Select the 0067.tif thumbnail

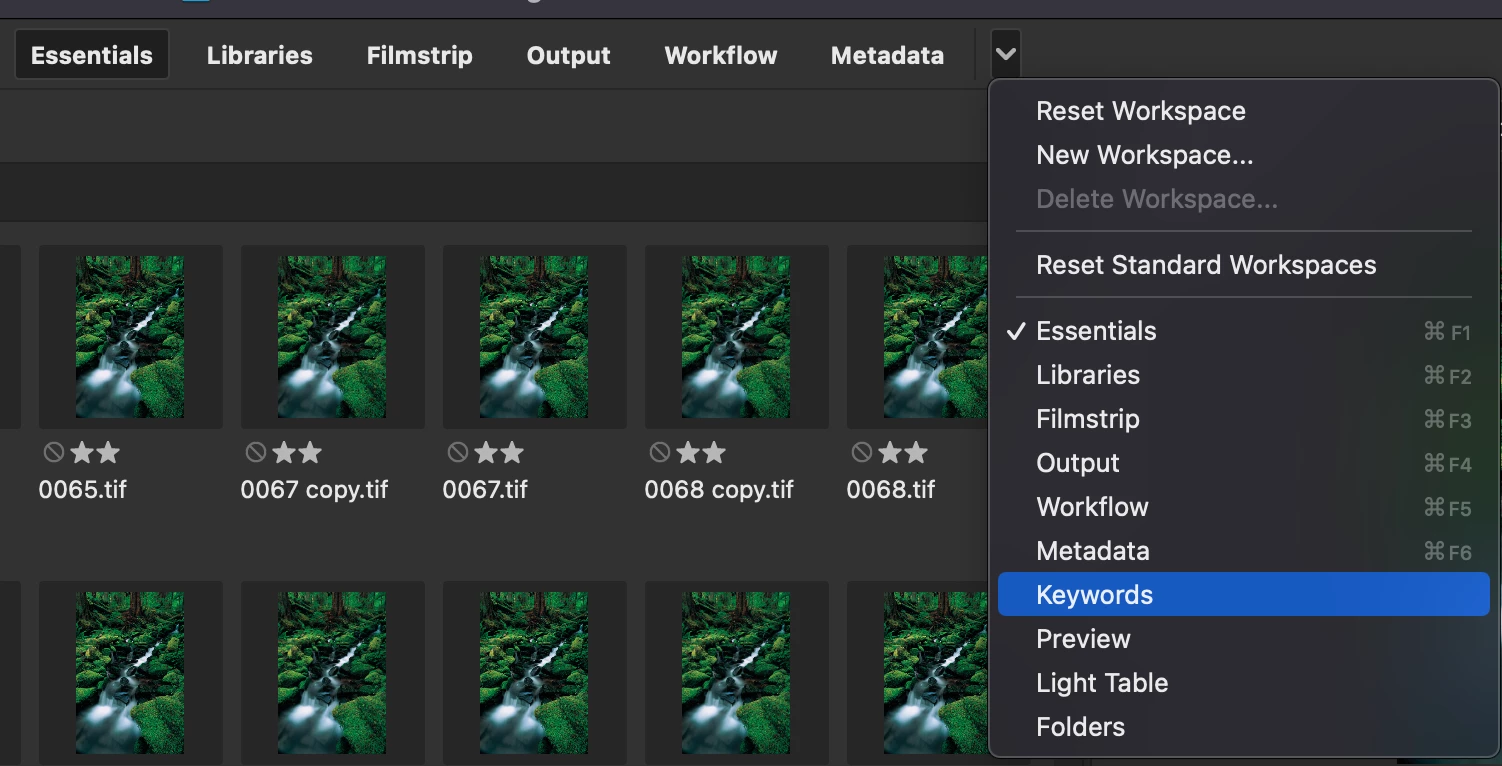coord(534,337)
